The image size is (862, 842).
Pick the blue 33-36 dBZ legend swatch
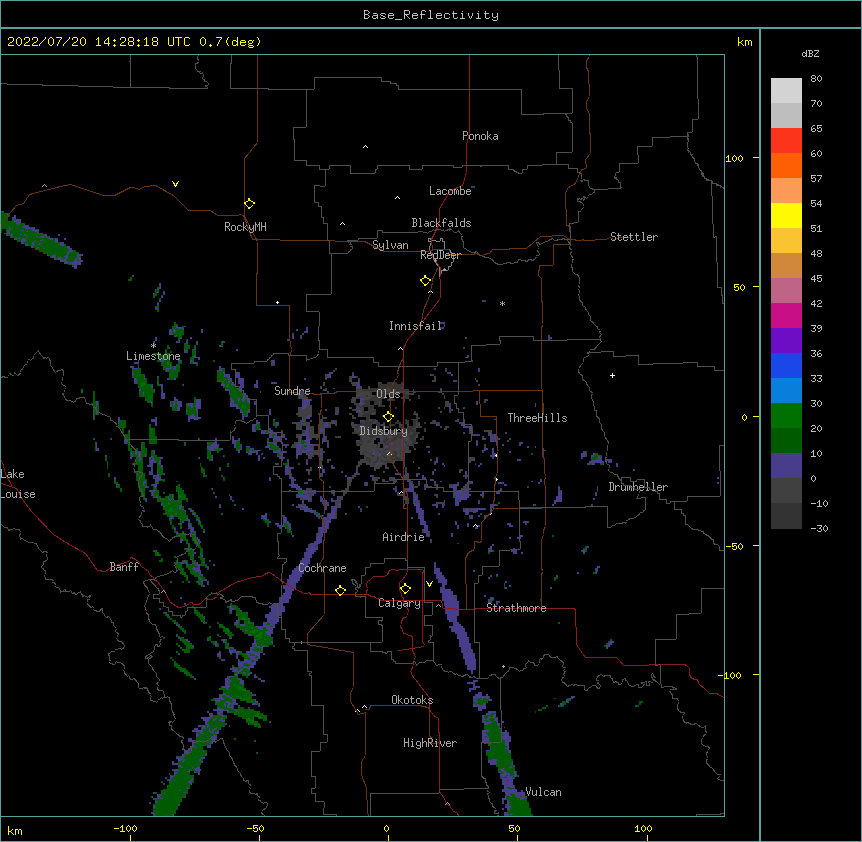(x=786, y=366)
